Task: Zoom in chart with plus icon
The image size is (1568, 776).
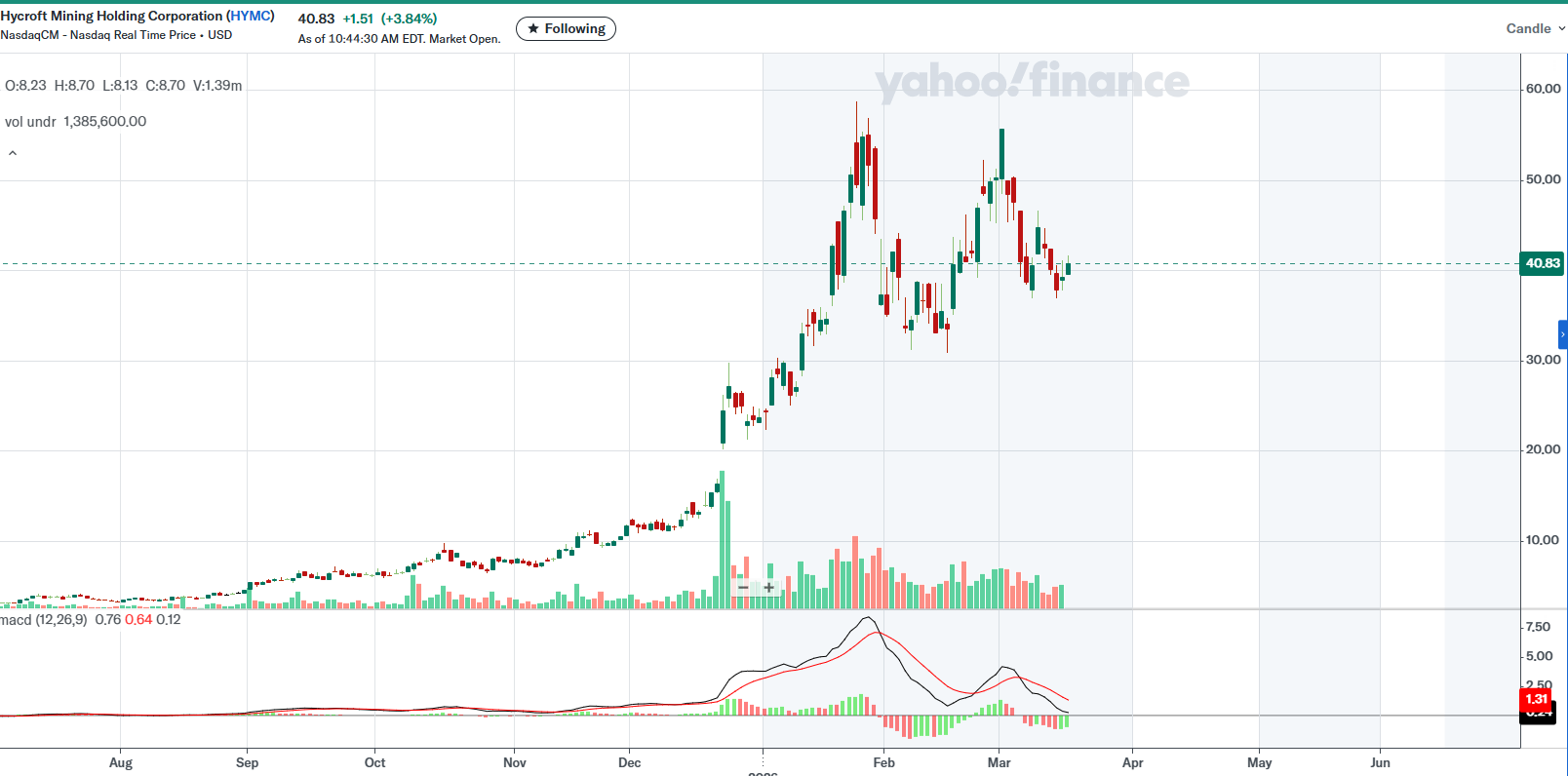Action: click(769, 588)
